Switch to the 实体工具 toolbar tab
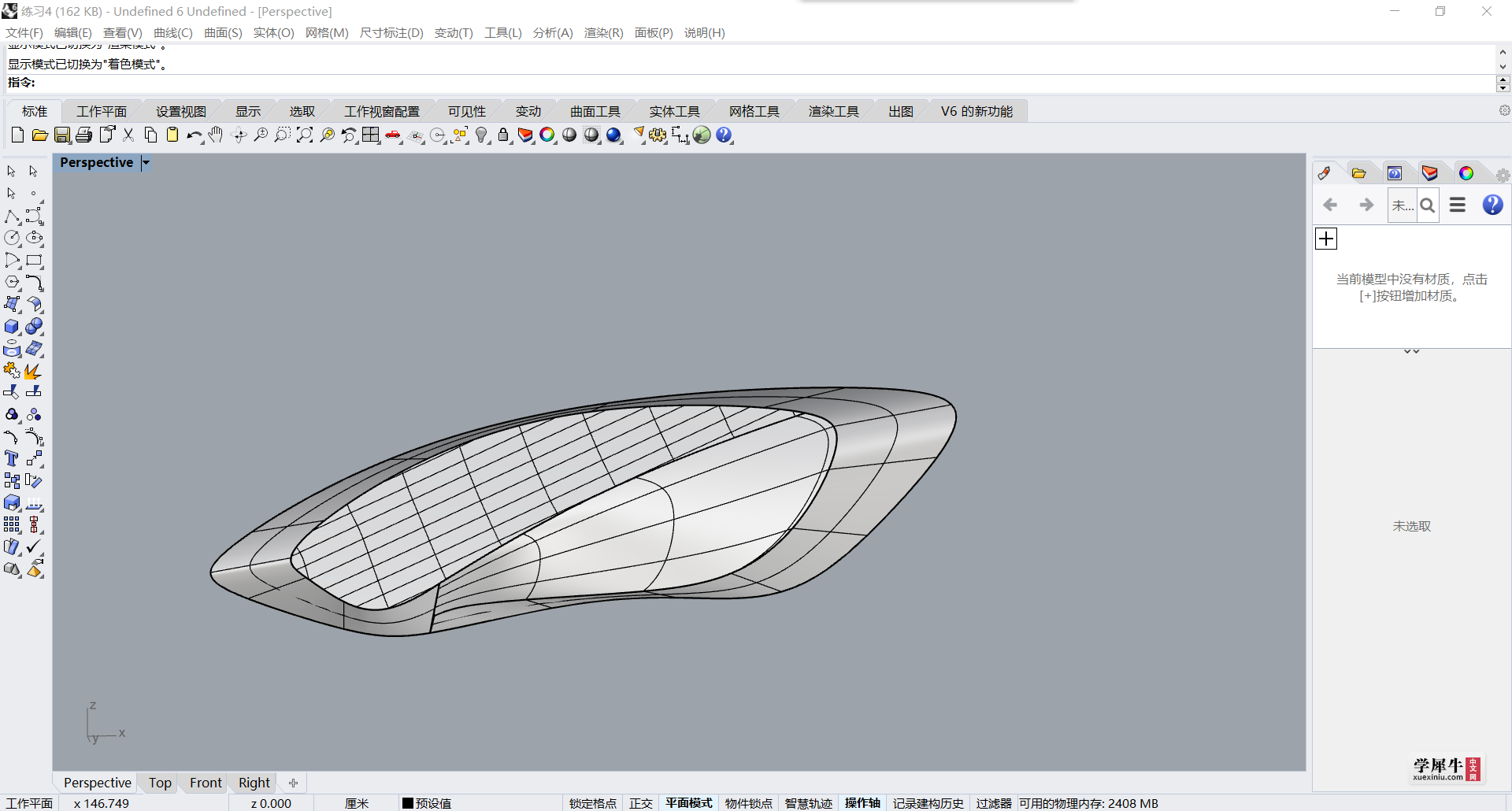The height and width of the screenshot is (811, 1512). click(675, 112)
